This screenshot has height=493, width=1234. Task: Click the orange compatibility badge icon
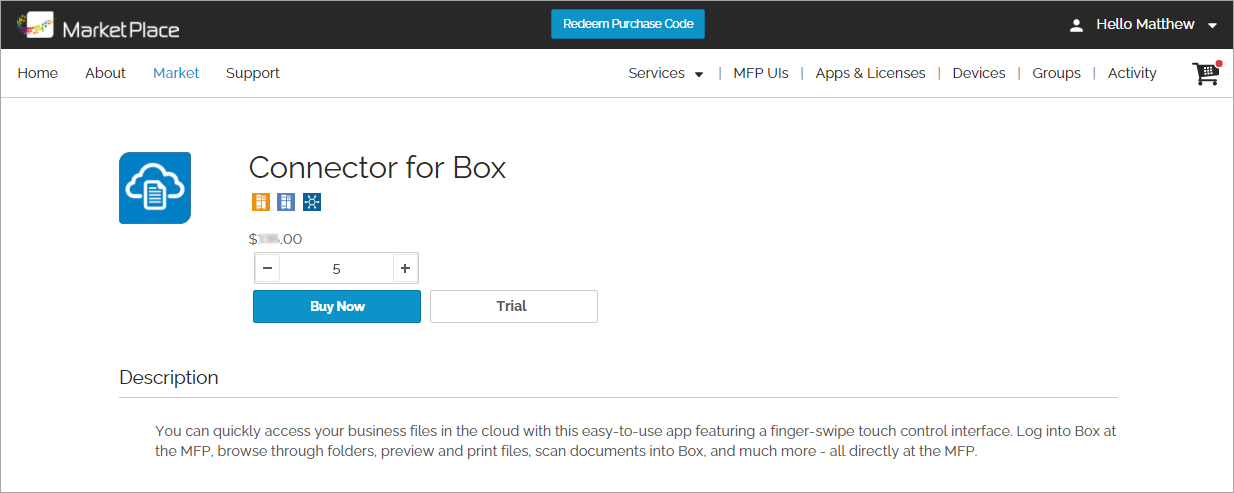click(x=260, y=202)
